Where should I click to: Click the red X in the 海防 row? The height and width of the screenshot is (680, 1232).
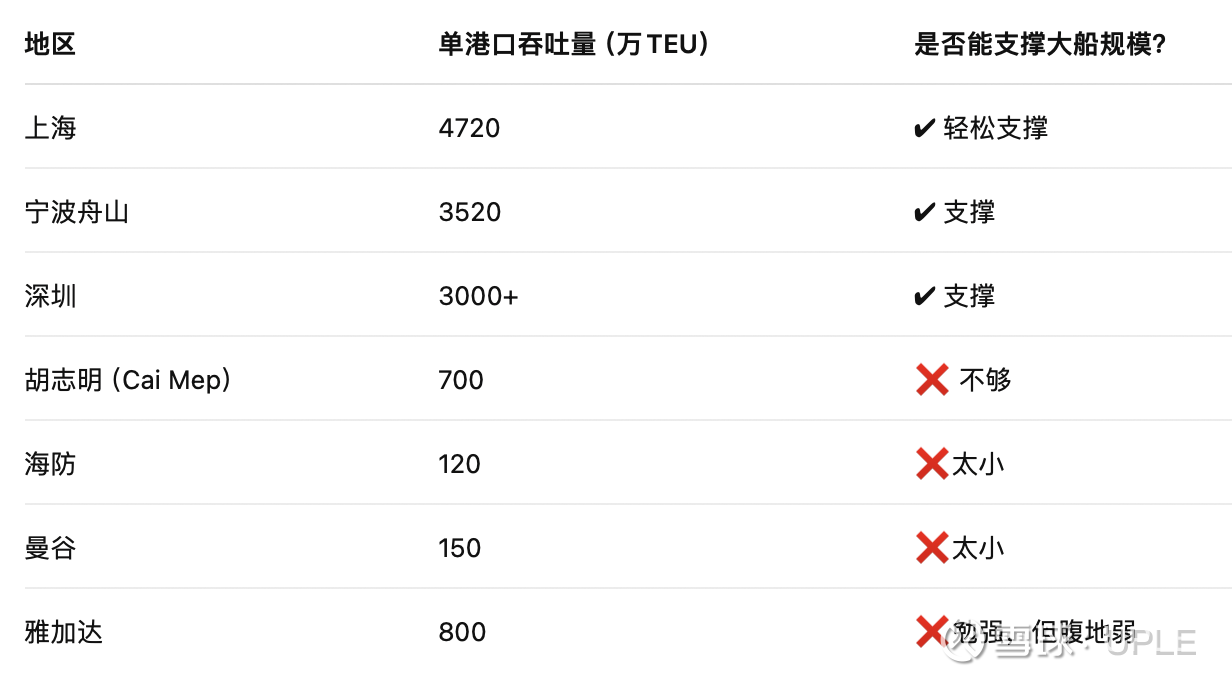(x=931, y=464)
